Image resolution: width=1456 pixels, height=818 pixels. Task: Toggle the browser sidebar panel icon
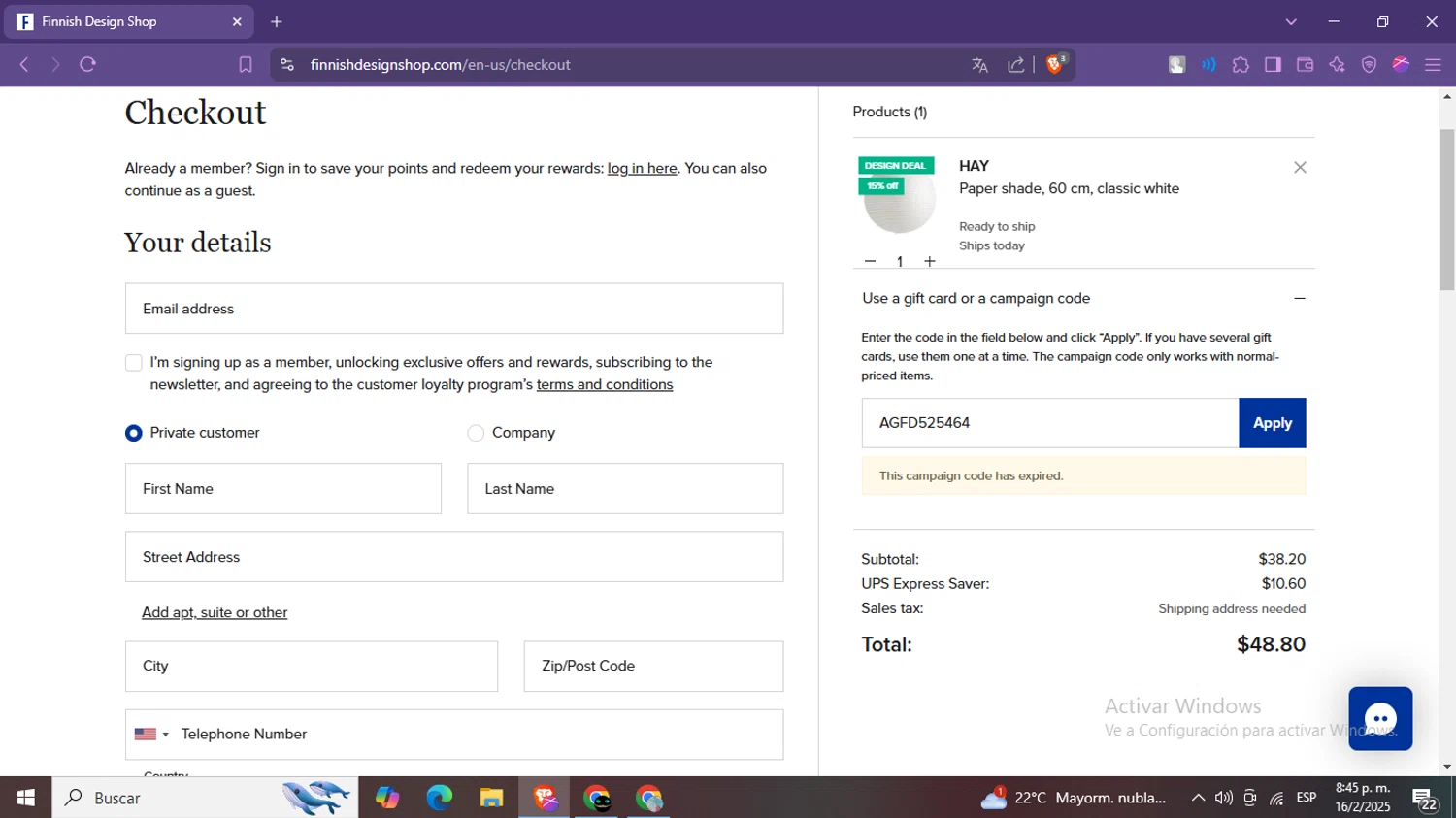coord(1273,65)
